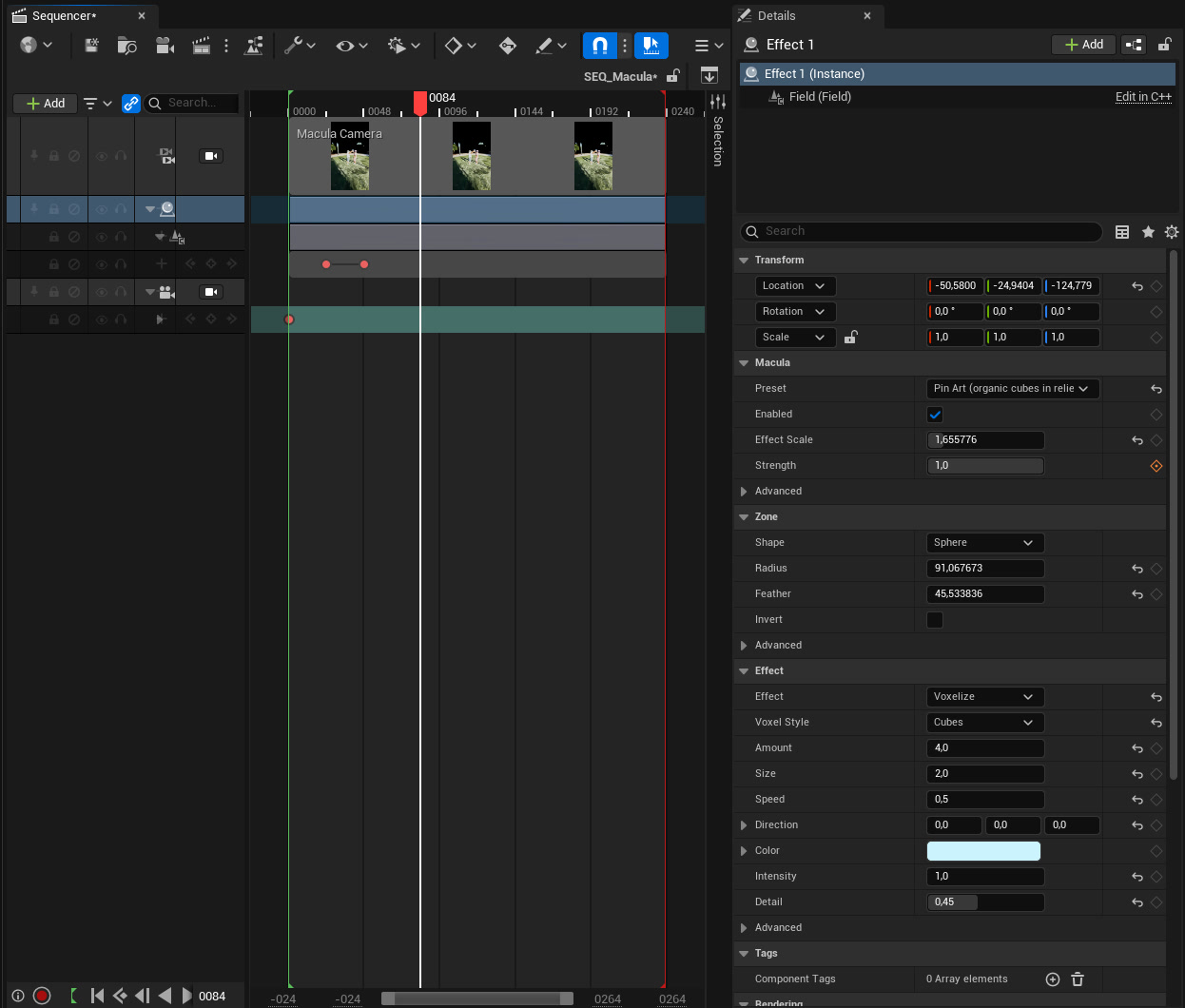Click the Color swatch in Effect section
The image size is (1185, 1008).
point(983,851)
